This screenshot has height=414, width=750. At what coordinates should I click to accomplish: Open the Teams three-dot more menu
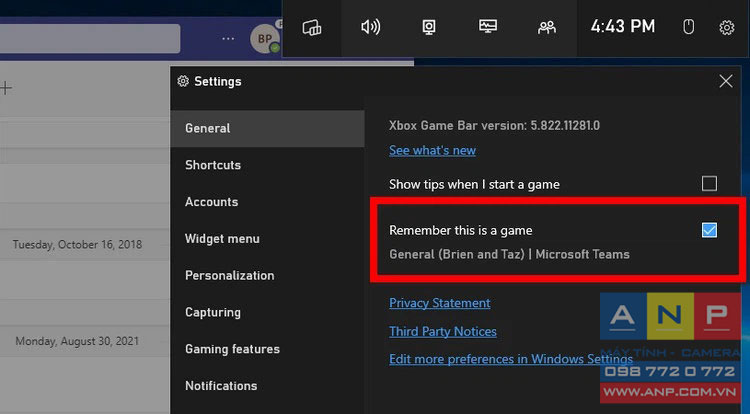coord(228,39)
